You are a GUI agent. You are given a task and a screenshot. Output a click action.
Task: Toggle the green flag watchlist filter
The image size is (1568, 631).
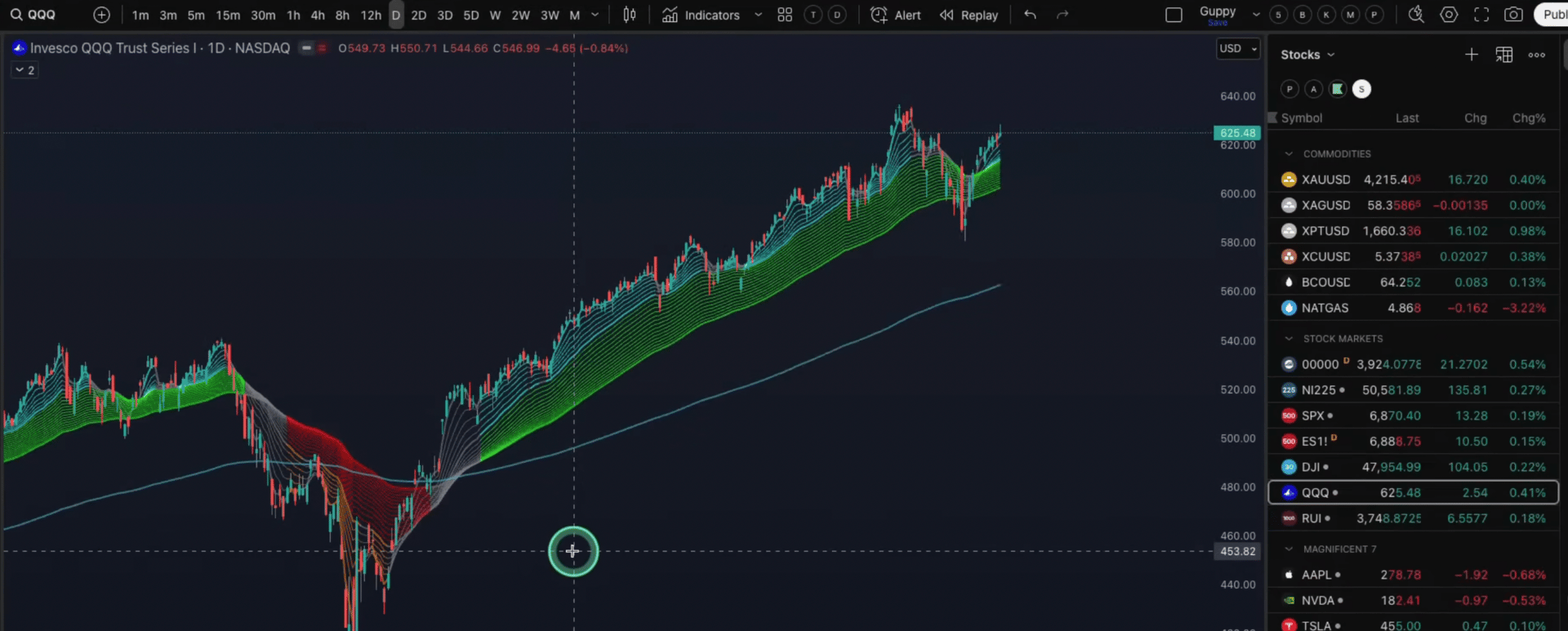[x=1338, y=89]
